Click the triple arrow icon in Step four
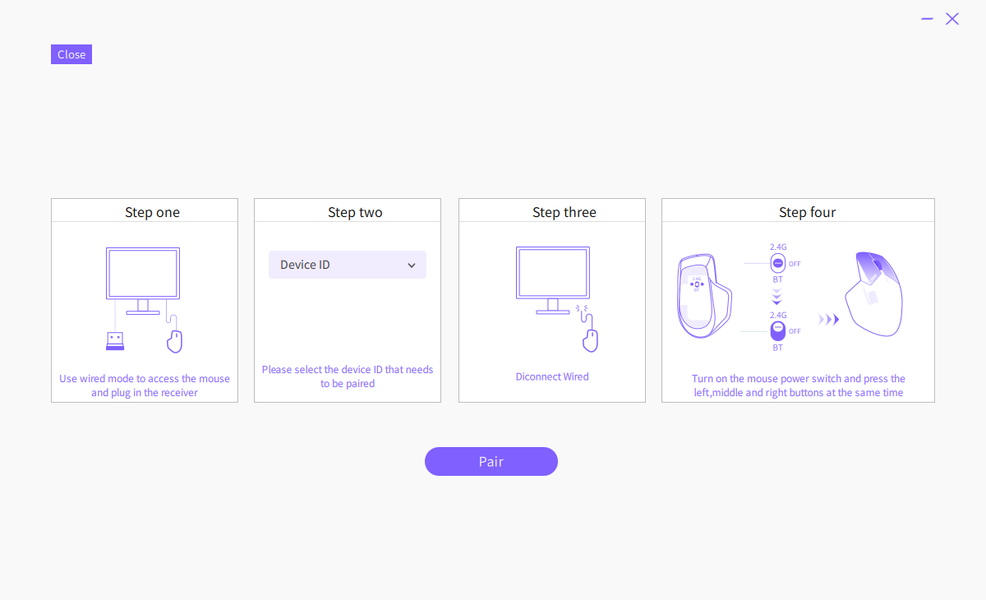986x600 pixels. (829, 319)
